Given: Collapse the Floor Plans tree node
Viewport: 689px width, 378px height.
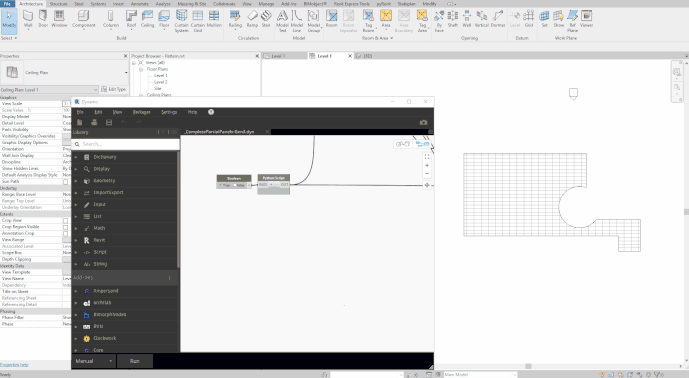Looking at the screenshot, I should click(141, 69).
